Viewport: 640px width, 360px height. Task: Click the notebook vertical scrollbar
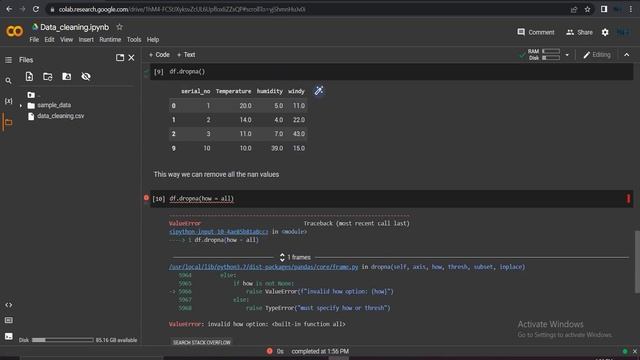(637, 262)
